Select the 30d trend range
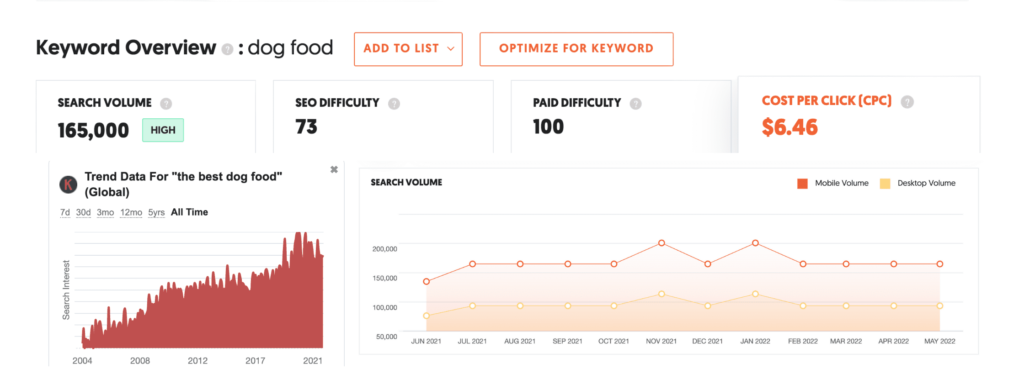 (x=84, y=212)
